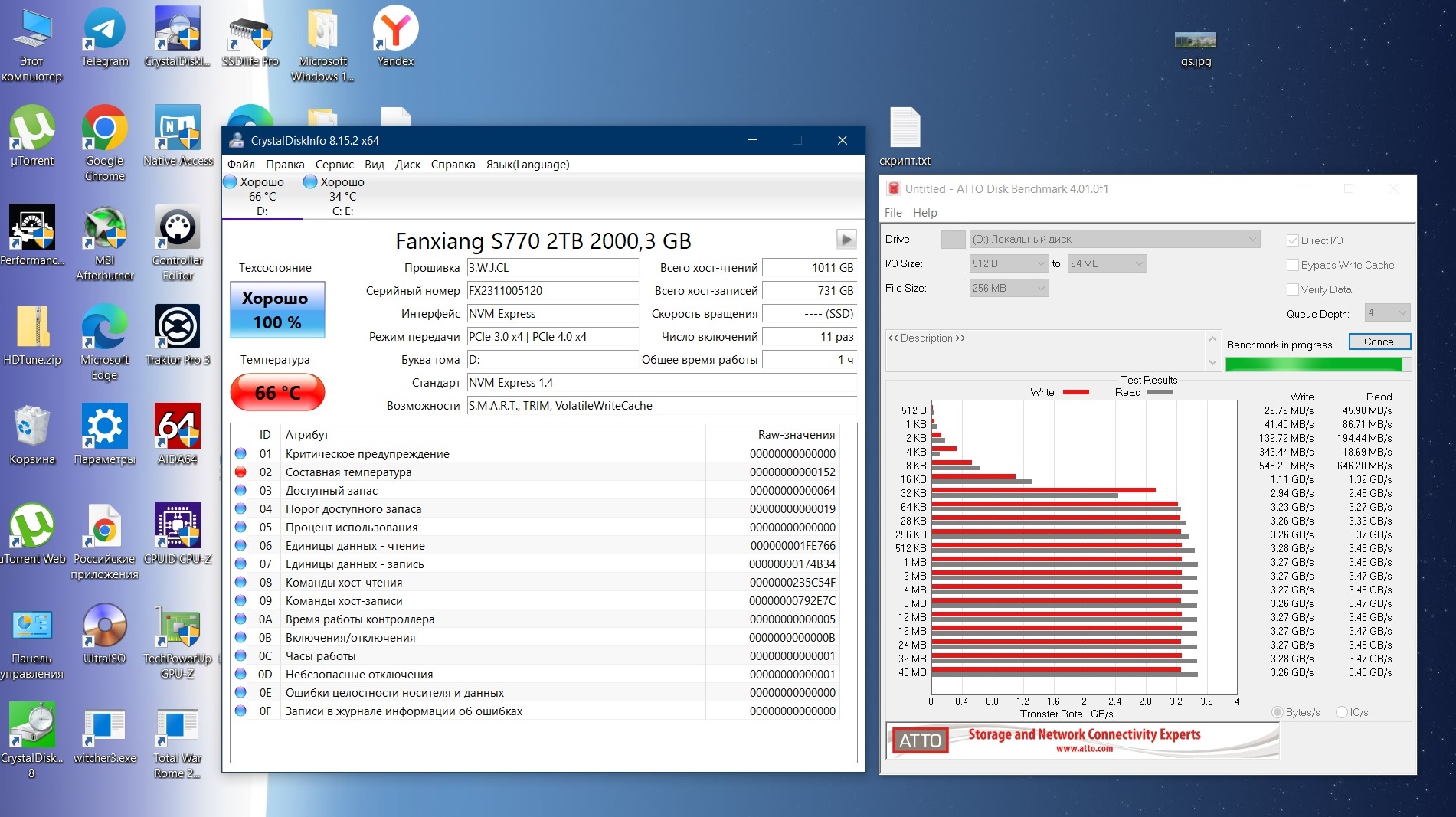Enable Verify Data checkbox
Viewport: 1456px width, 817px height.
tap(1293, 289)
